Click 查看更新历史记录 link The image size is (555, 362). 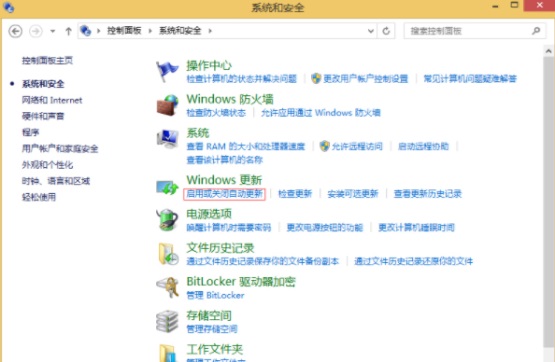coord(428,194)
